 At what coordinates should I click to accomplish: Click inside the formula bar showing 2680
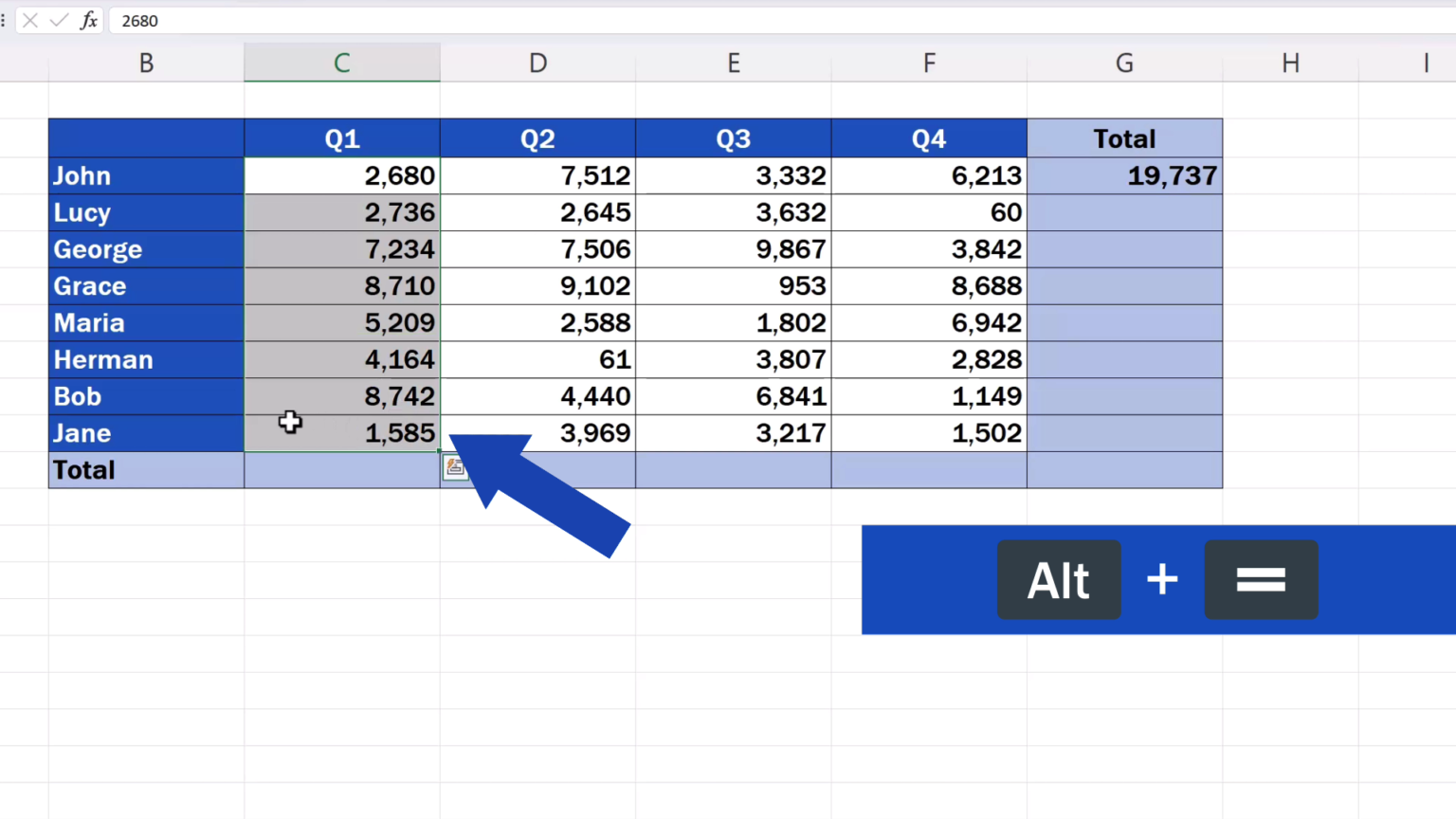click(x=190, y=20)
